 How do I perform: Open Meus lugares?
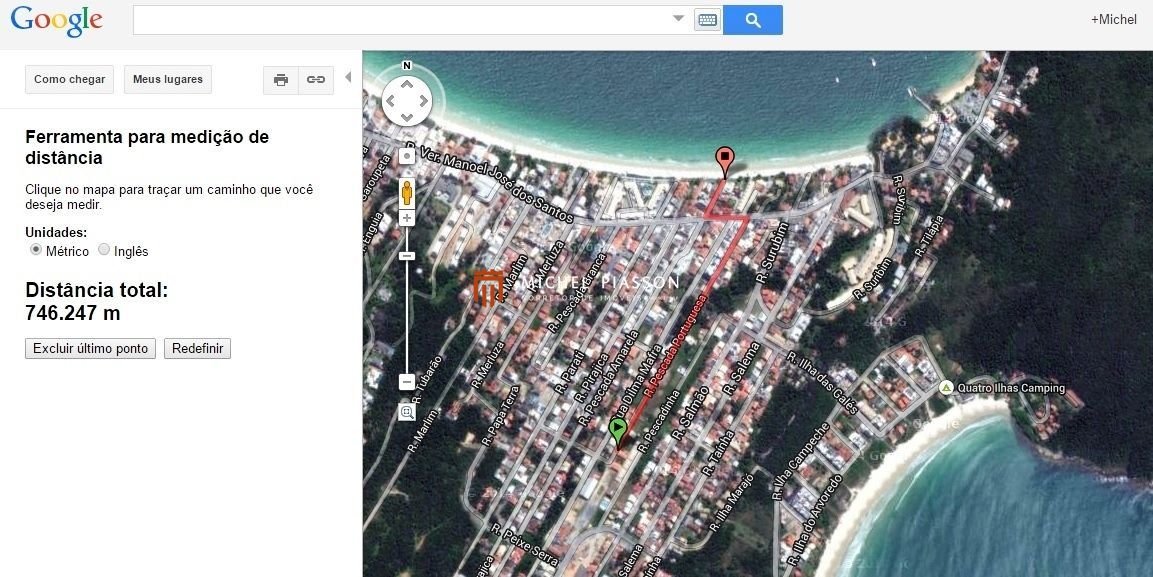[x=167, y=80]
